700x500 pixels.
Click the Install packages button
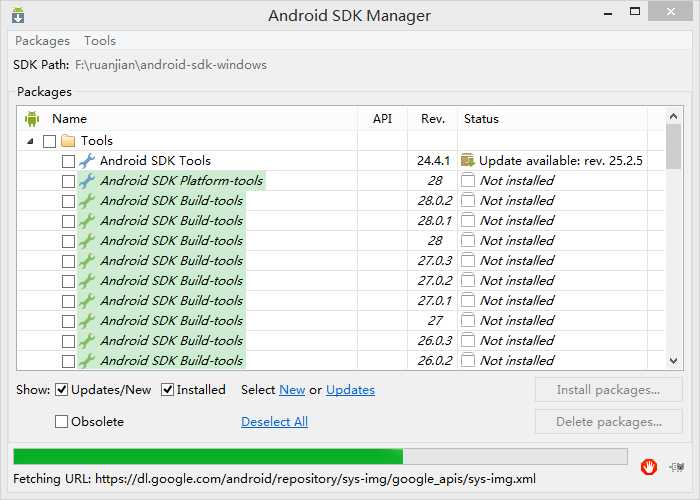click(x=608, y=390)
